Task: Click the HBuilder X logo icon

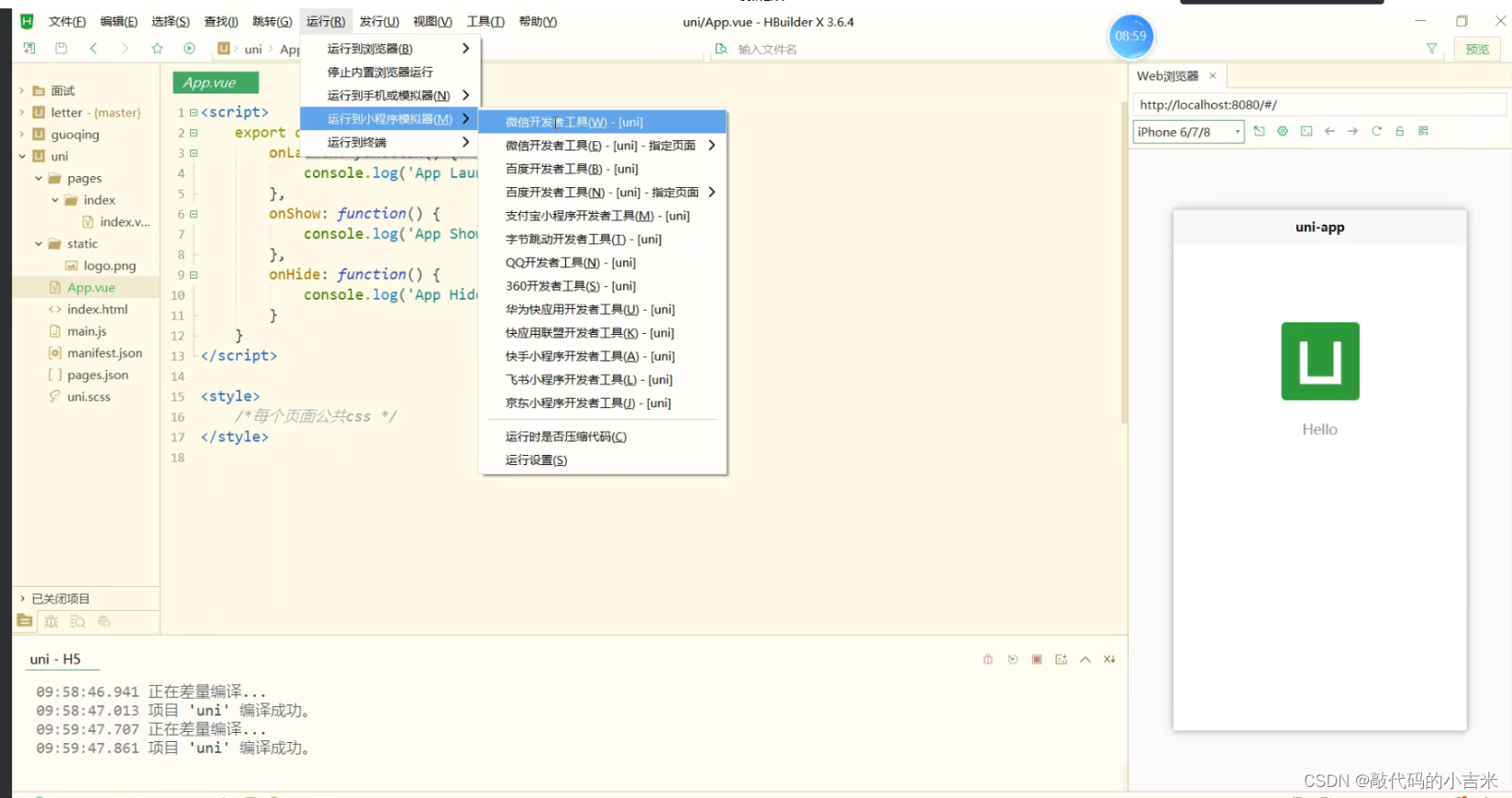Action: [x=27, y=21]
